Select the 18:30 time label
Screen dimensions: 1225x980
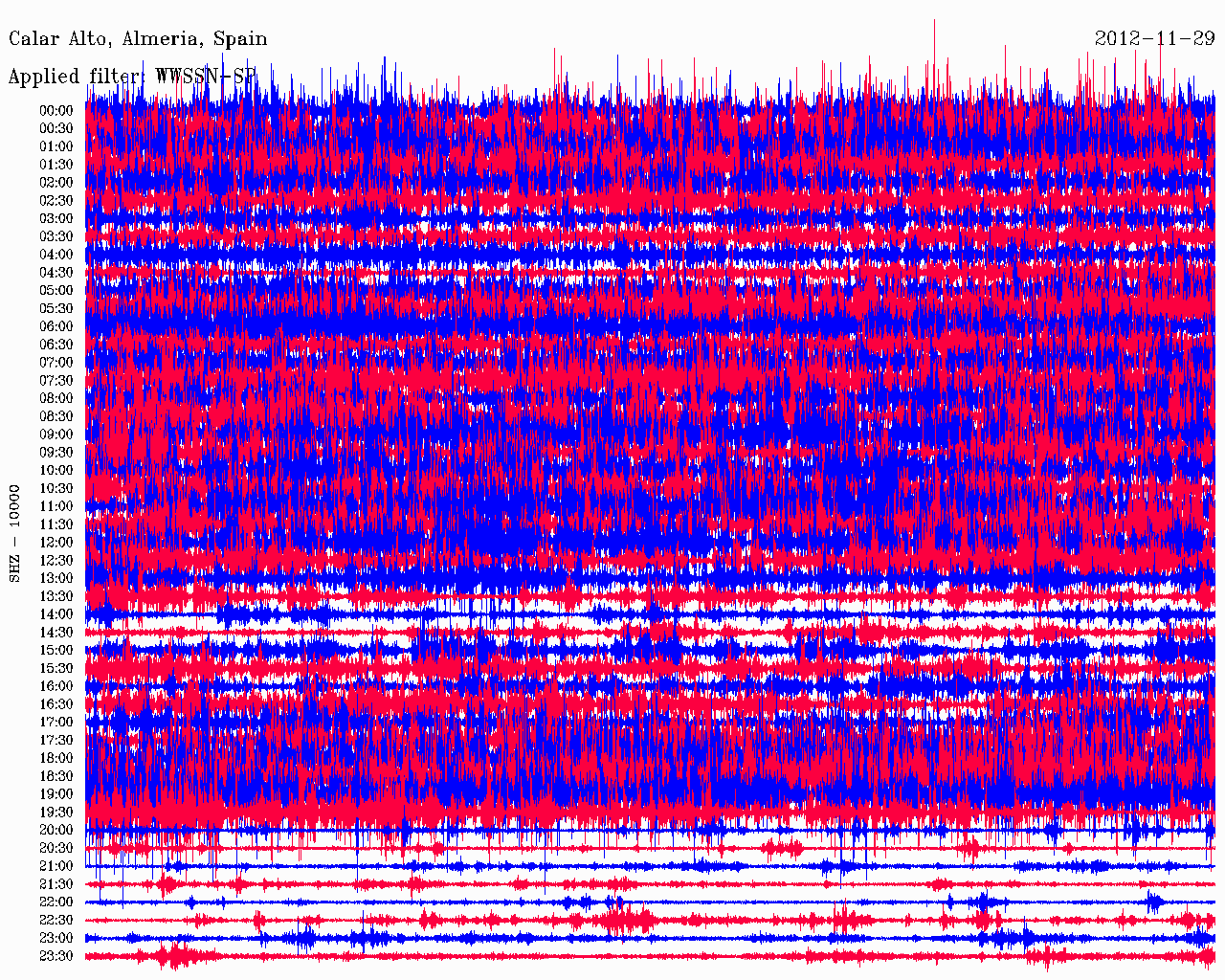coord(56,776)
